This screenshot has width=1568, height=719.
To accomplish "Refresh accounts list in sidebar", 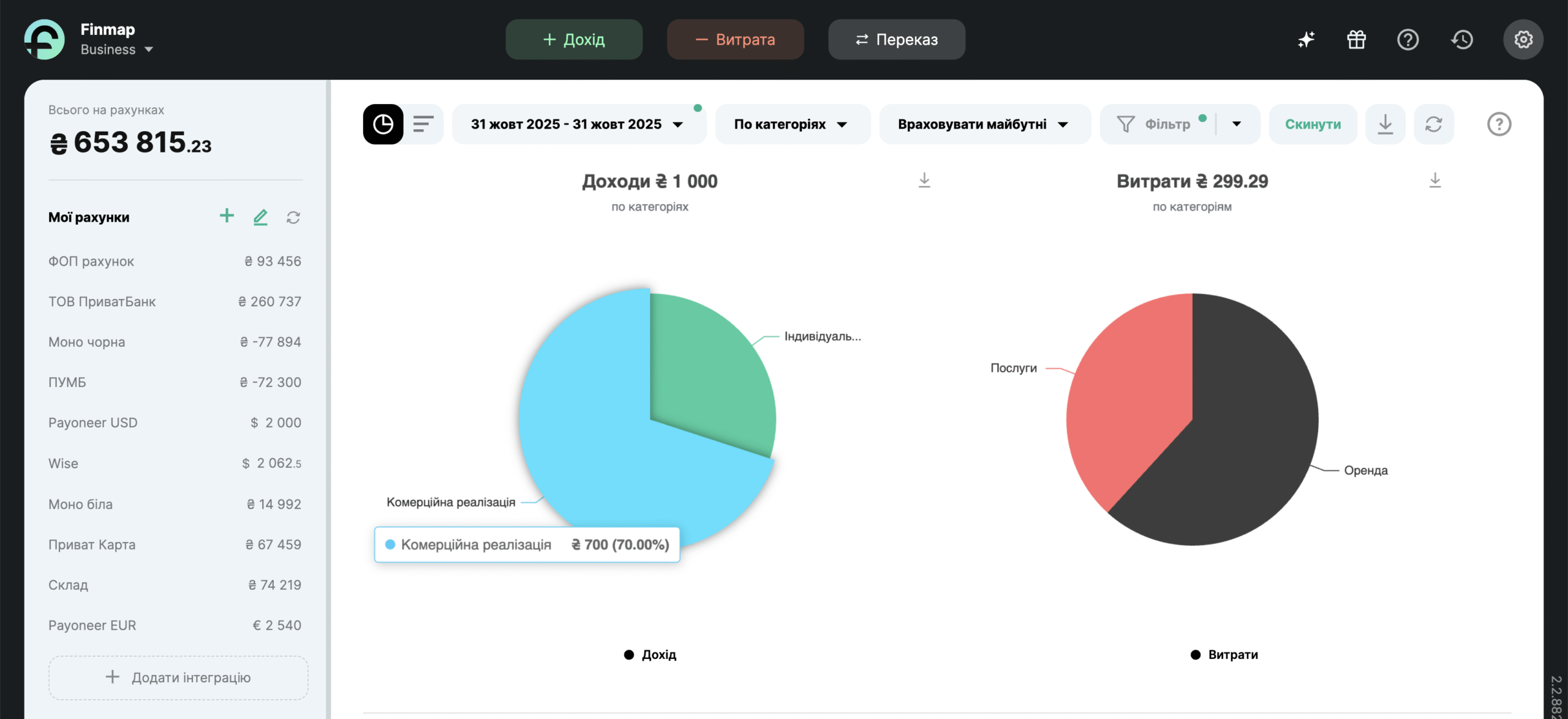I will (293, 217).
